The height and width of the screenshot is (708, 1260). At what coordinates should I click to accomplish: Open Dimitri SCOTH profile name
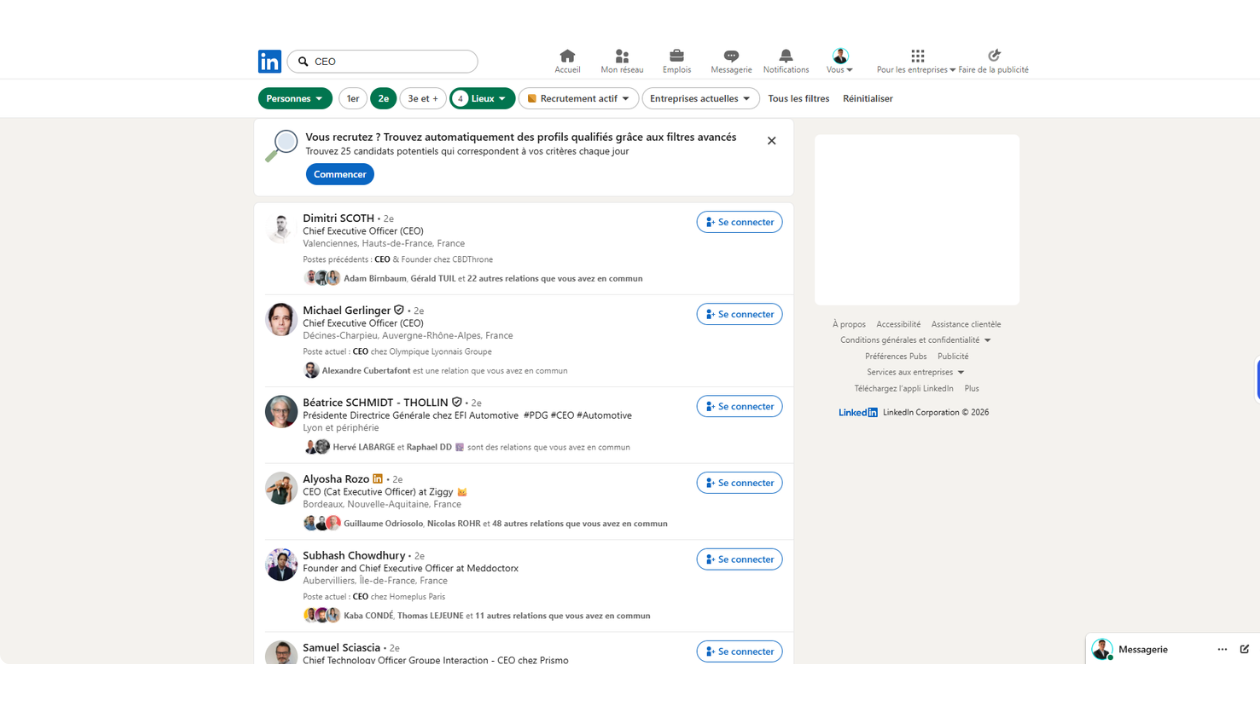338,218
